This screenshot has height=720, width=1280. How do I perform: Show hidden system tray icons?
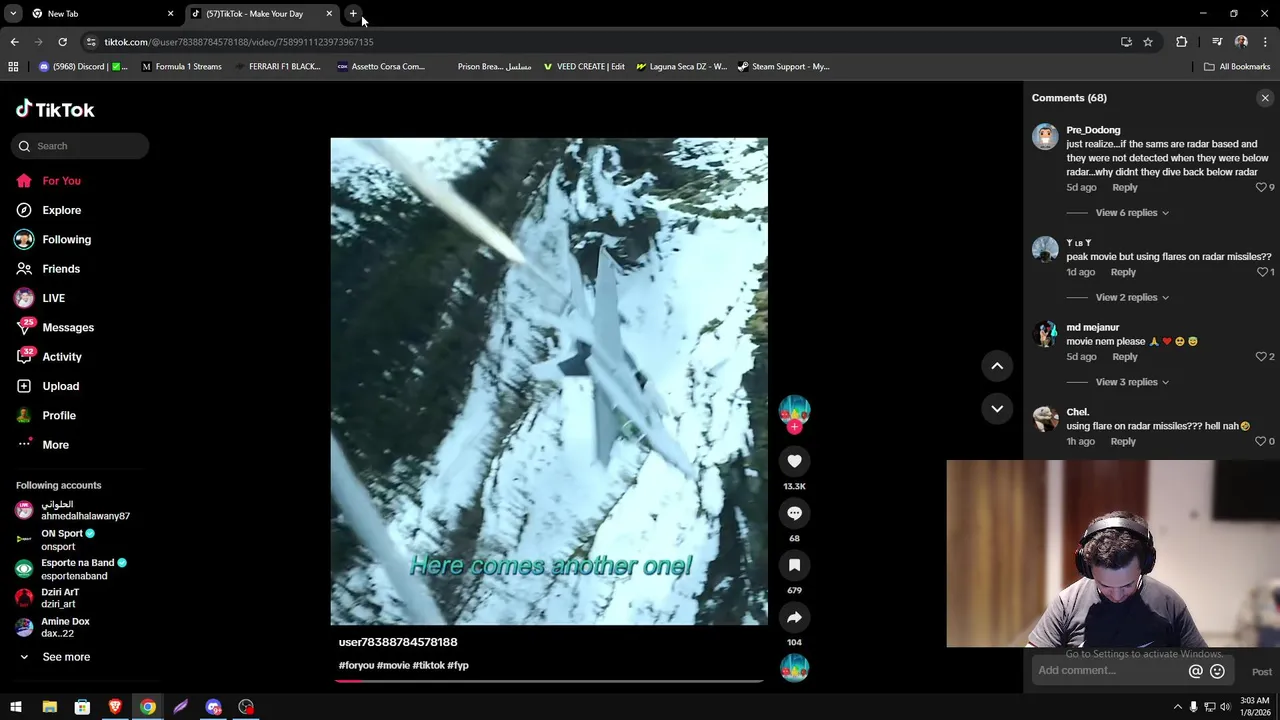pyautogui.click(x=1177, y=707)
